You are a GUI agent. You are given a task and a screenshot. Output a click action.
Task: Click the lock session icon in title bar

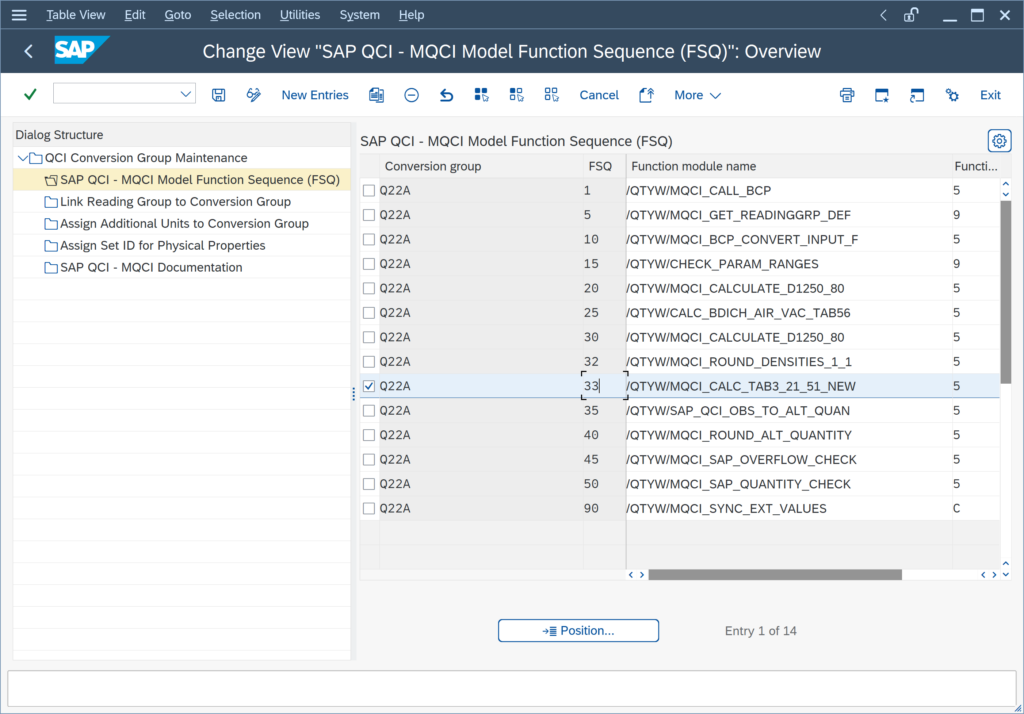point(911,14)
